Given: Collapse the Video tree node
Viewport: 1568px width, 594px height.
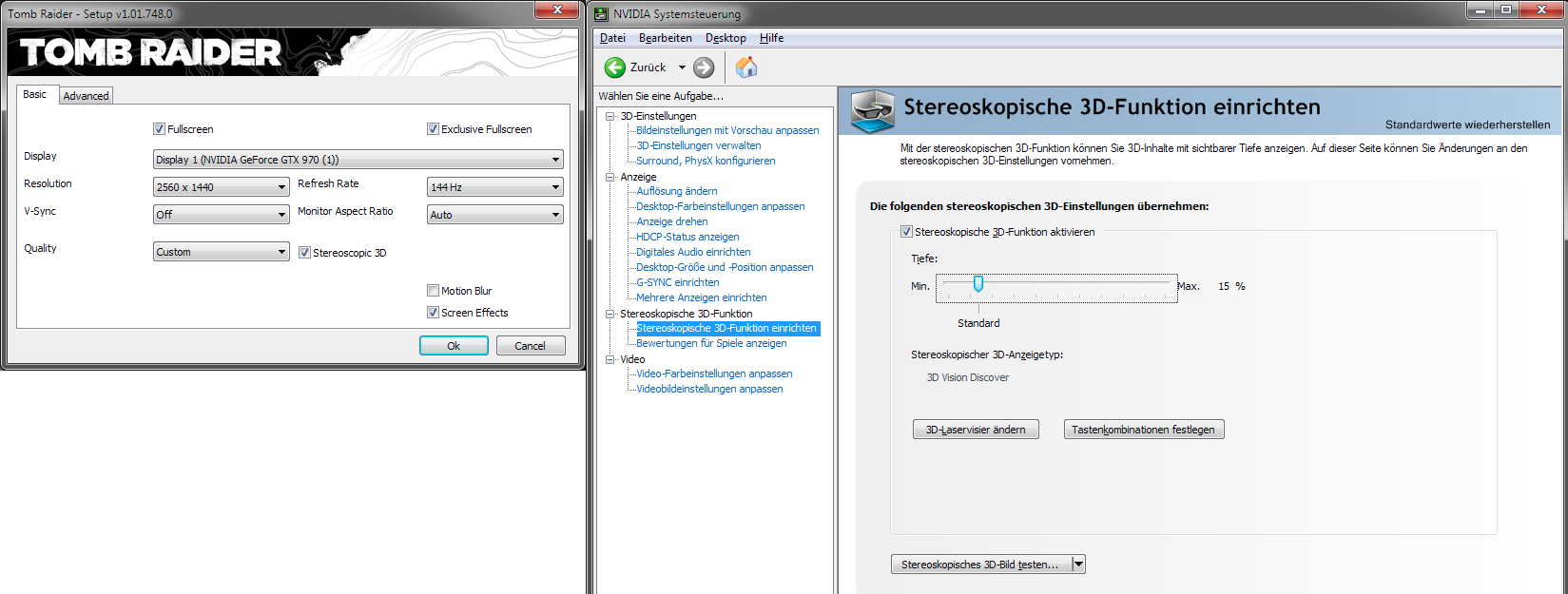Looking at the screenshot, I should pyautogui.click(x=610, y=359).
